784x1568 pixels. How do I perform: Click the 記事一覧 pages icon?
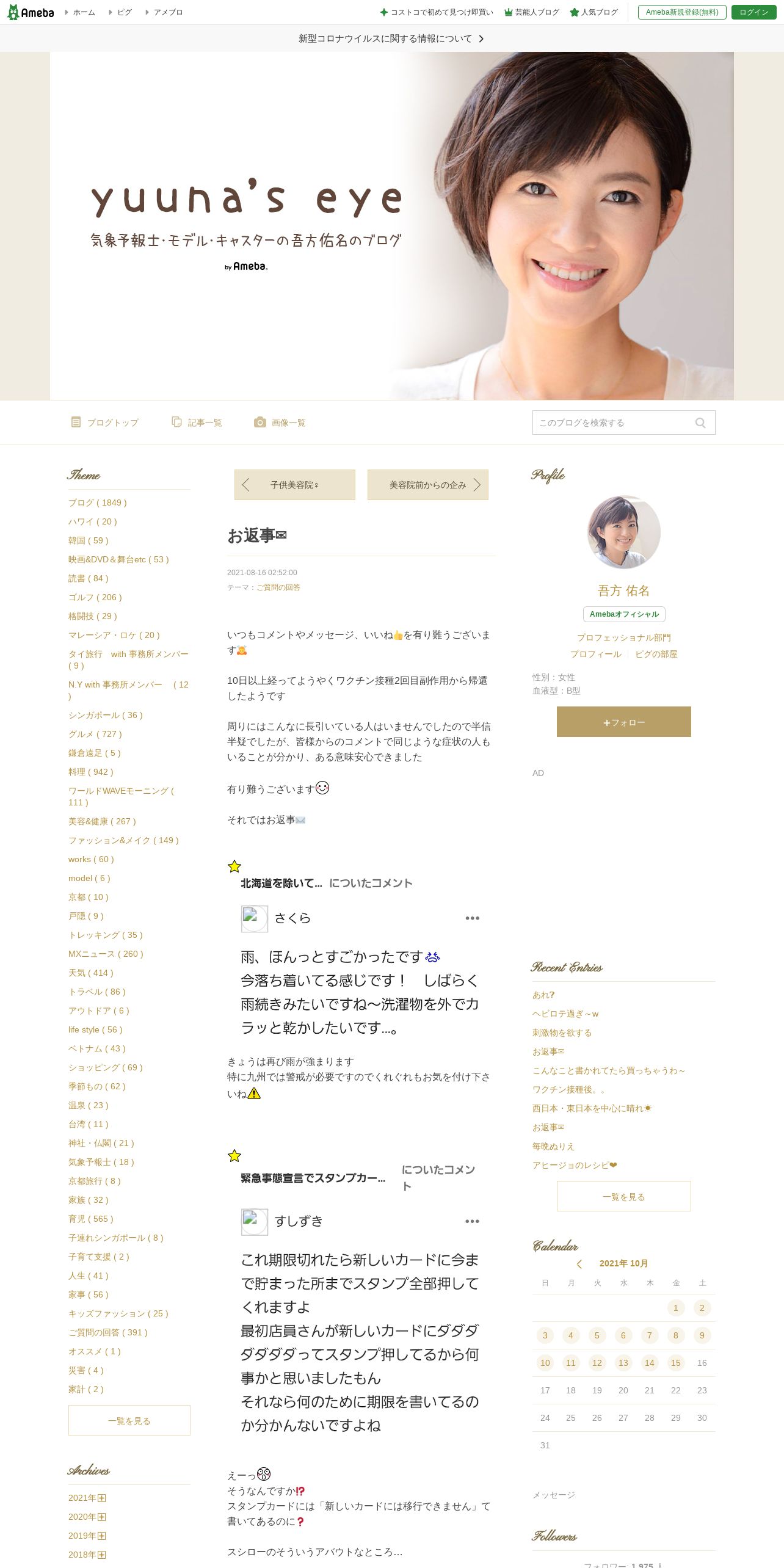pos(176,422)
